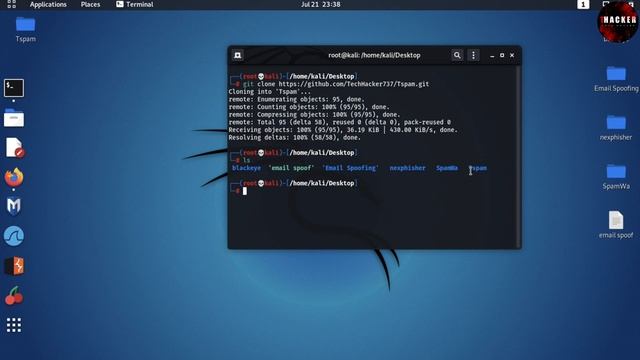Open the Places menu
Viewport: 640px width, 360px height.
click(x=90, y=4)
